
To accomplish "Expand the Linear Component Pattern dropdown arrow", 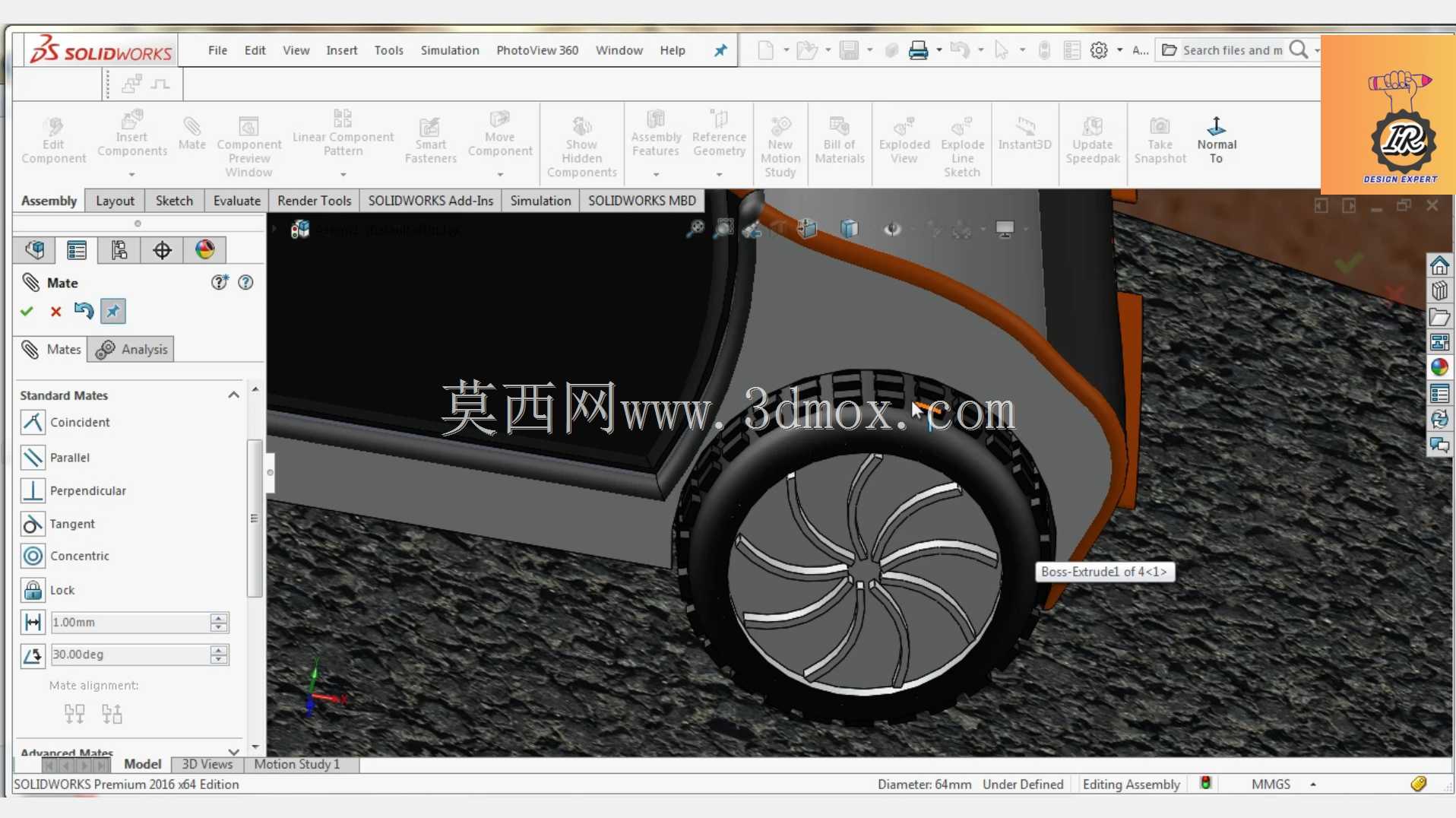I will click(x=343, y=175).
